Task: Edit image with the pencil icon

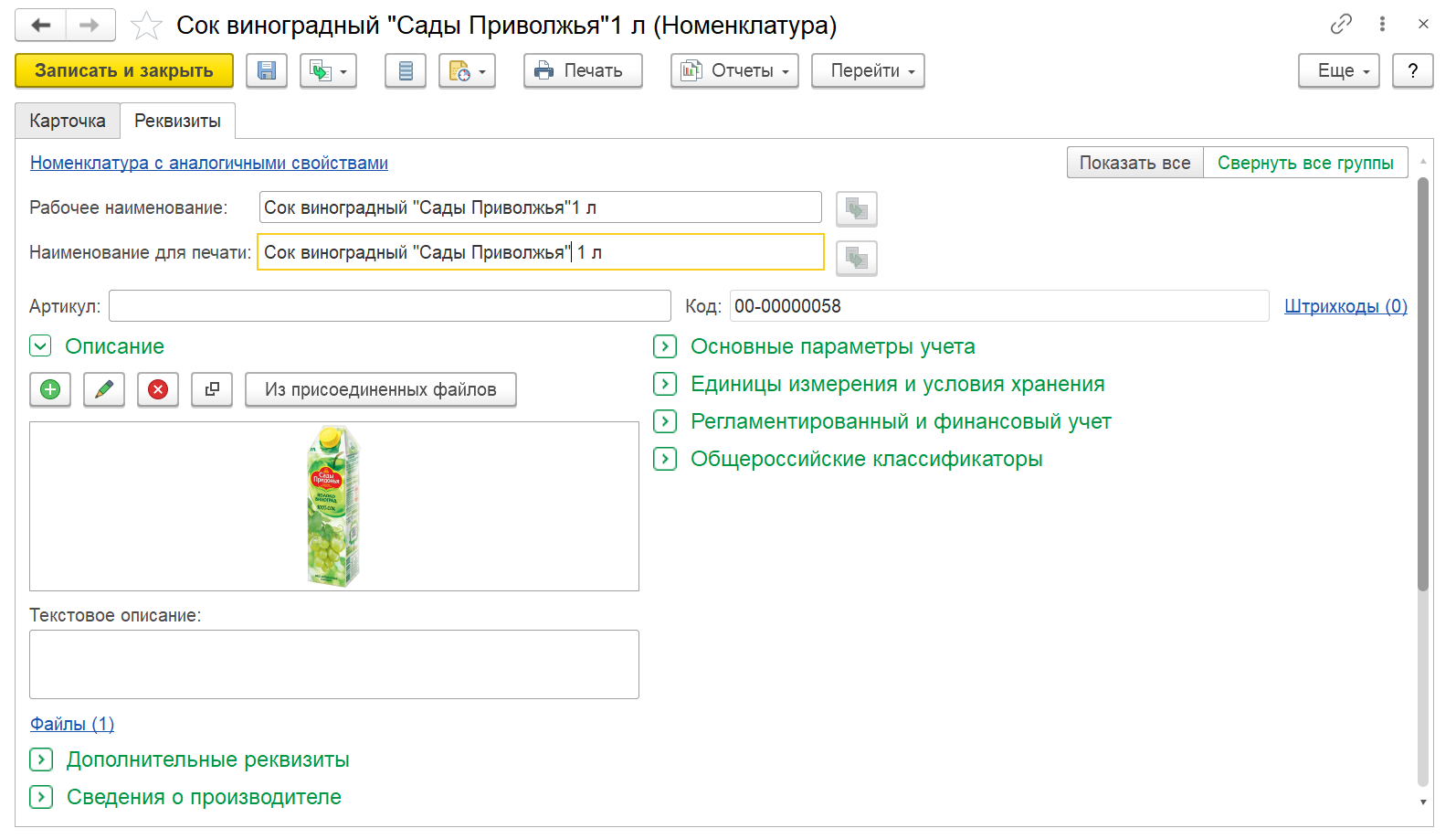Action: [x=104, y=389]
